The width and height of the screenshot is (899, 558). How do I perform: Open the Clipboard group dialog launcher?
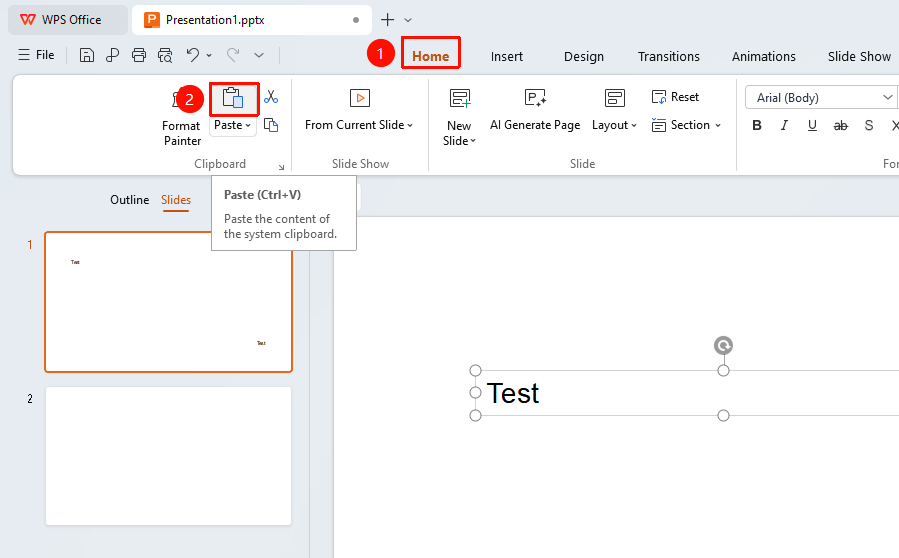(x=282, y=167)
